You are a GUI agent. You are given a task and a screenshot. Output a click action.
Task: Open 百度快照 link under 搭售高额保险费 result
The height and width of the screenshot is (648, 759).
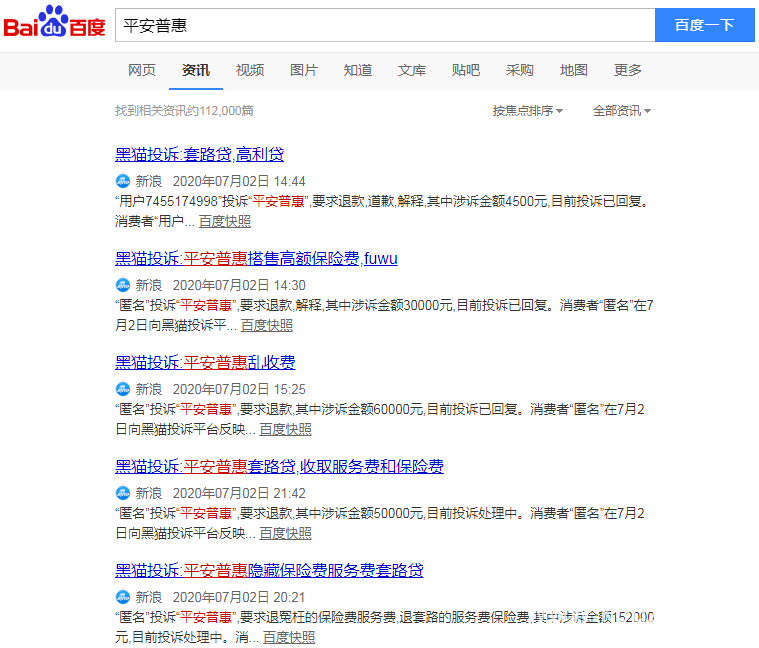(266, 325)
